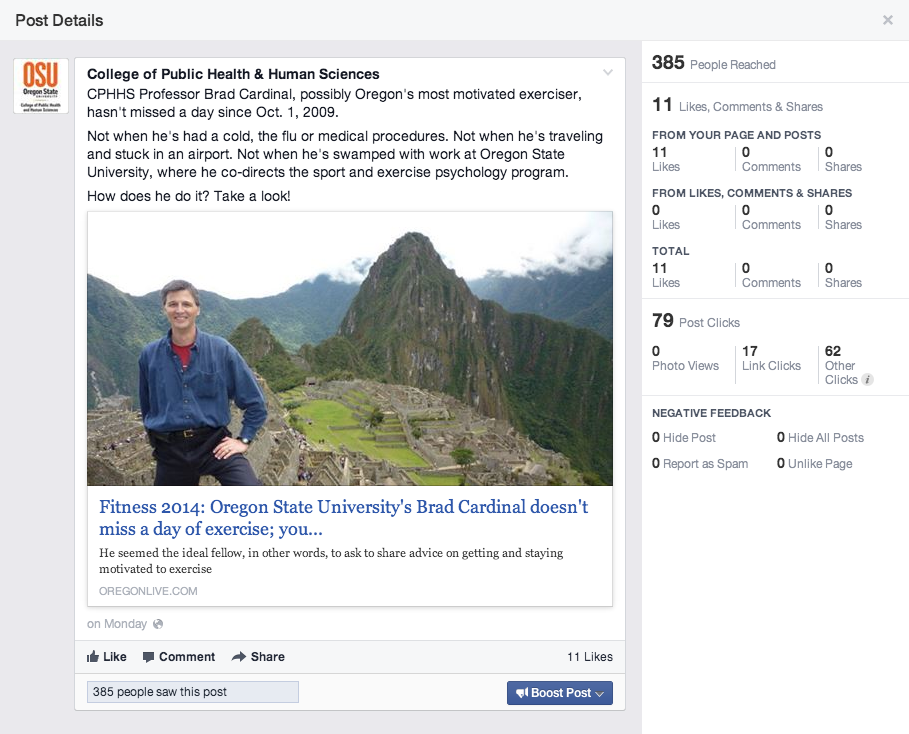The height and width of the screenshot is (734, 909).
Task: Close the Post Details dialog
Action: 888,20
